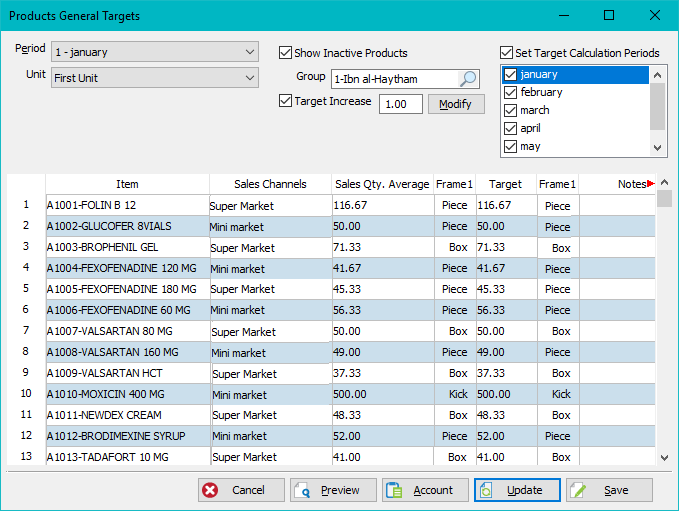Click the Target Increase value field
Image resolution: width=679 pixels, height=511 pixels.
401,104
